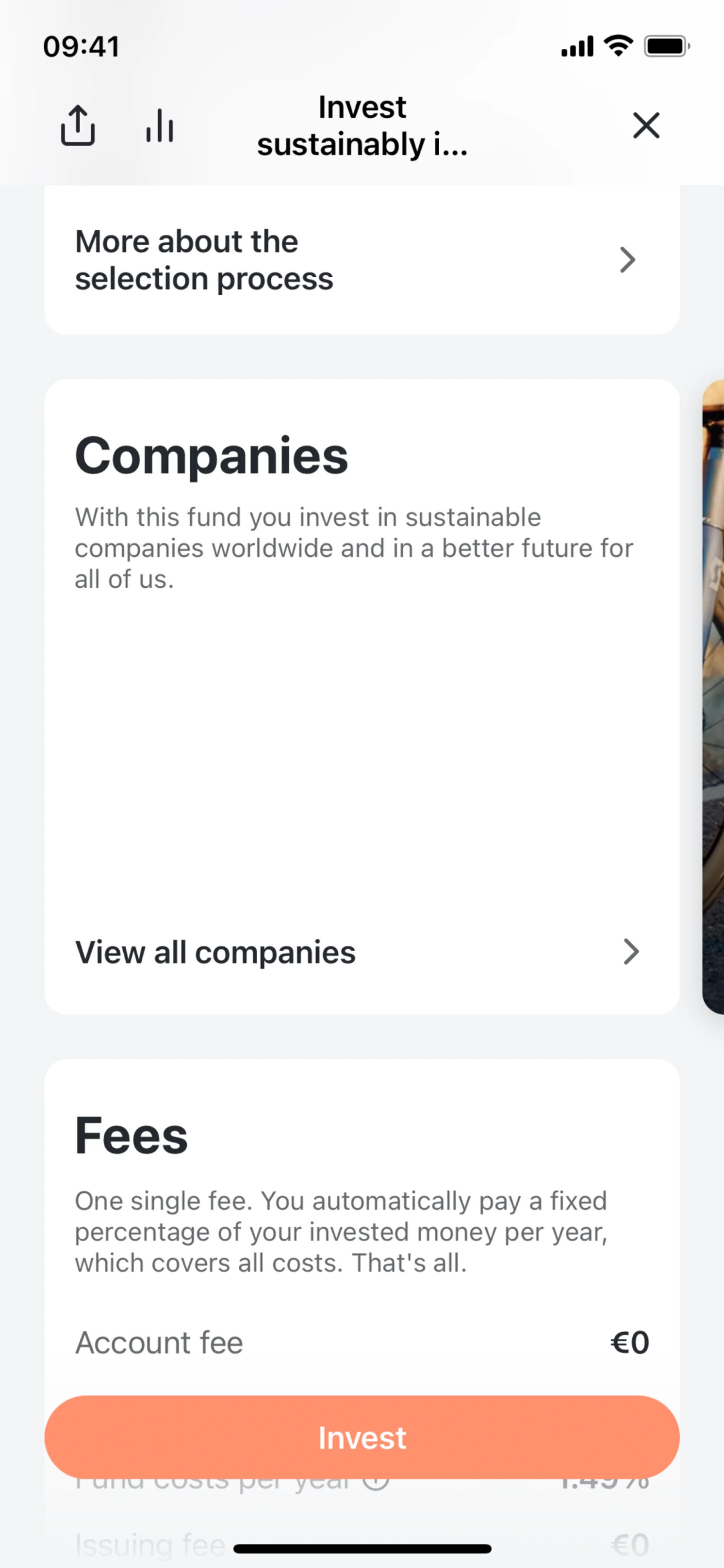
Task: Tap the share icon in the header
Action: coord(78,125)
